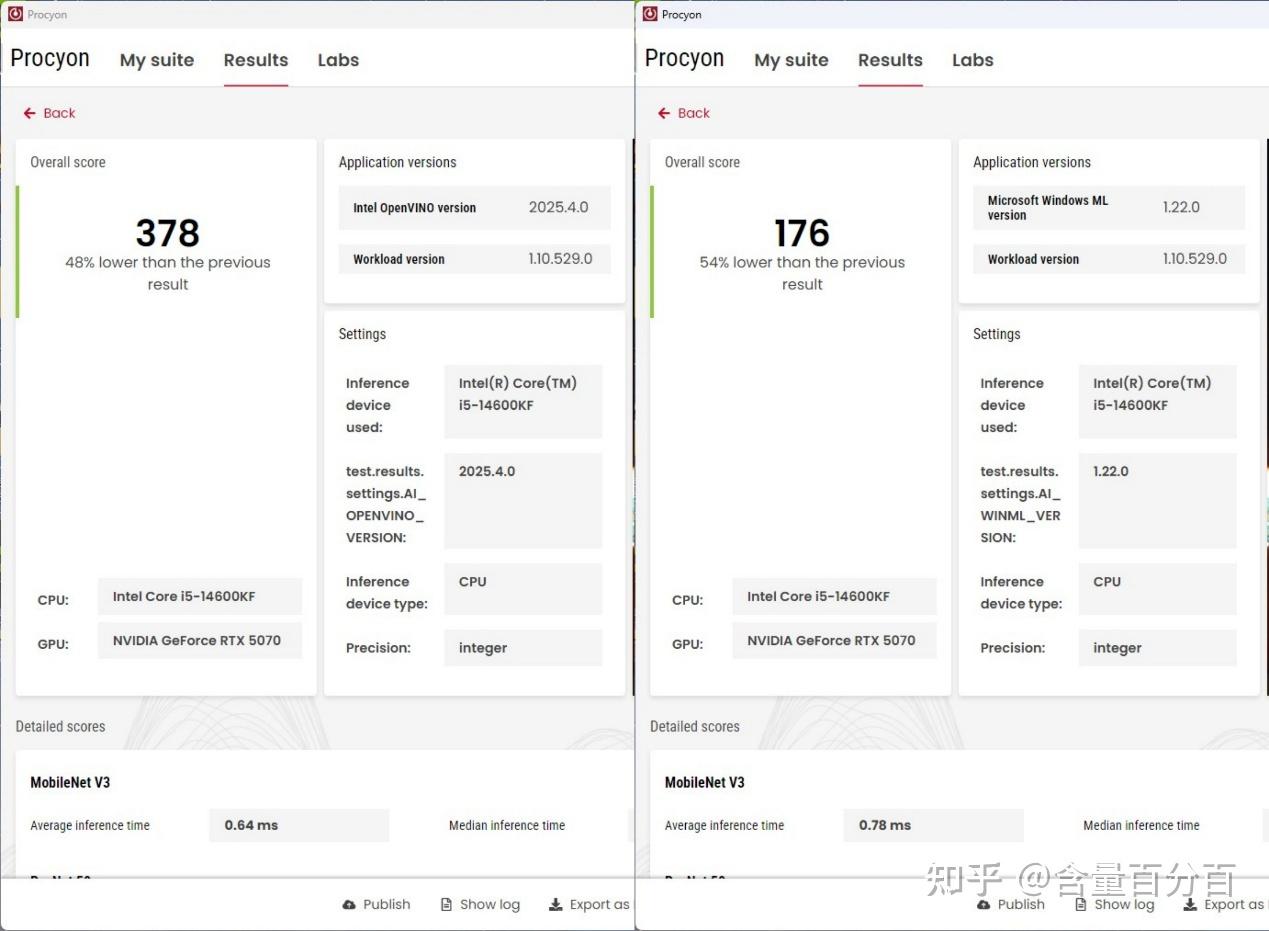Viewport: 1269px width, 931px height.
Task: Click Procyon logo text in left window
Action: 50,58
